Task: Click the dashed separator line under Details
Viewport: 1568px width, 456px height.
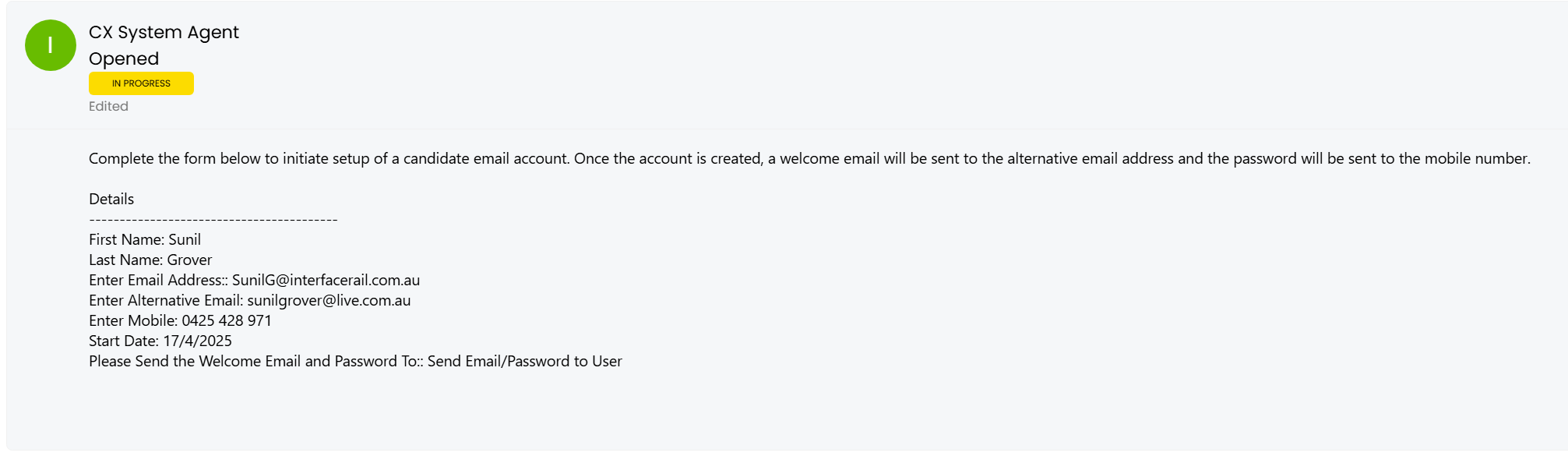Action: (x=213, y=220)
